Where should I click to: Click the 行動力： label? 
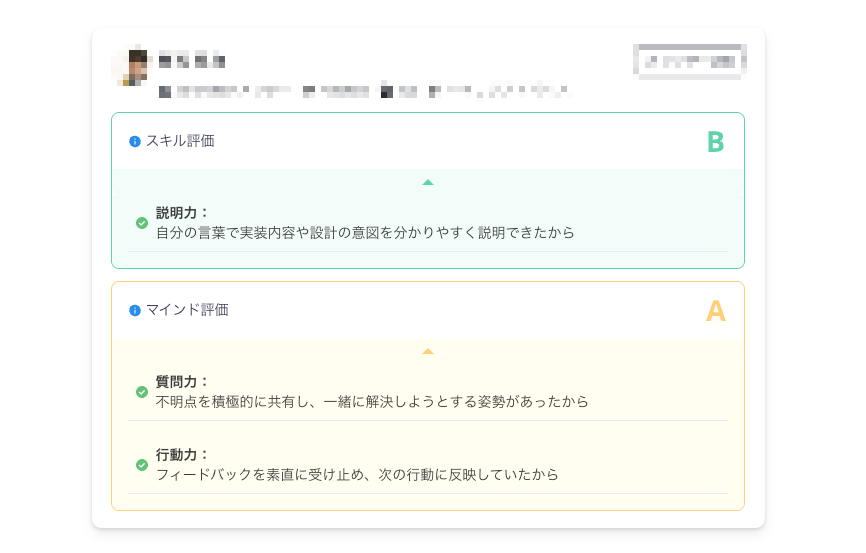point(182,455)
